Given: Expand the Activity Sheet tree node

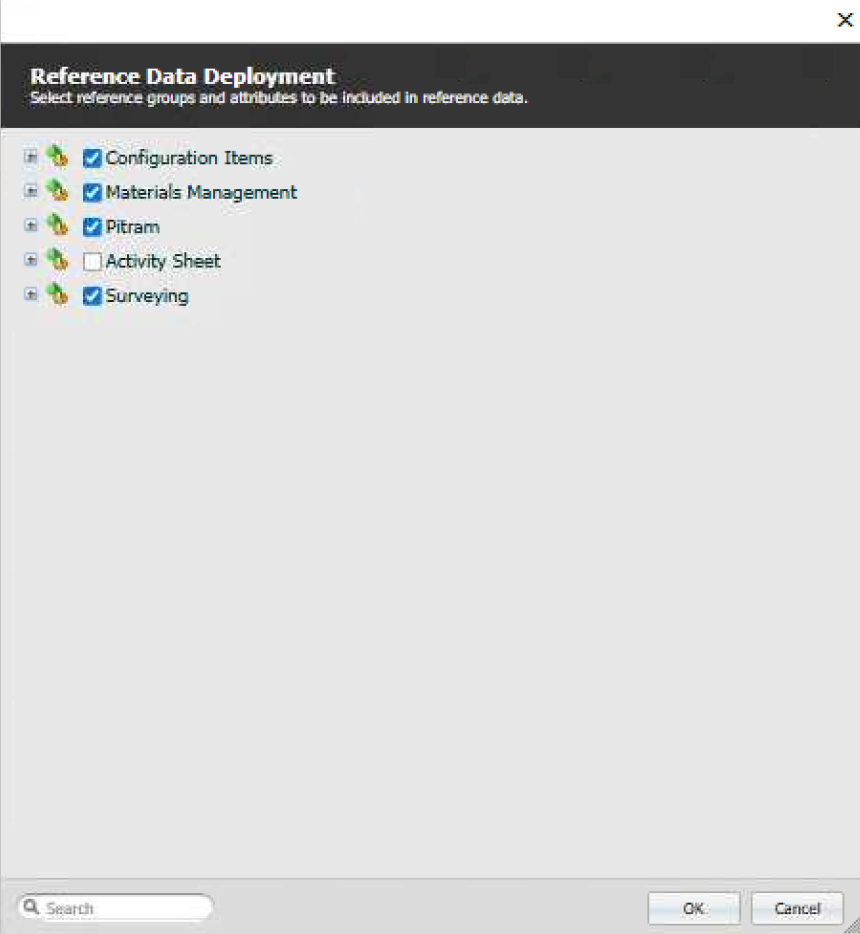Looking at the screenshot, I should 30,260.
